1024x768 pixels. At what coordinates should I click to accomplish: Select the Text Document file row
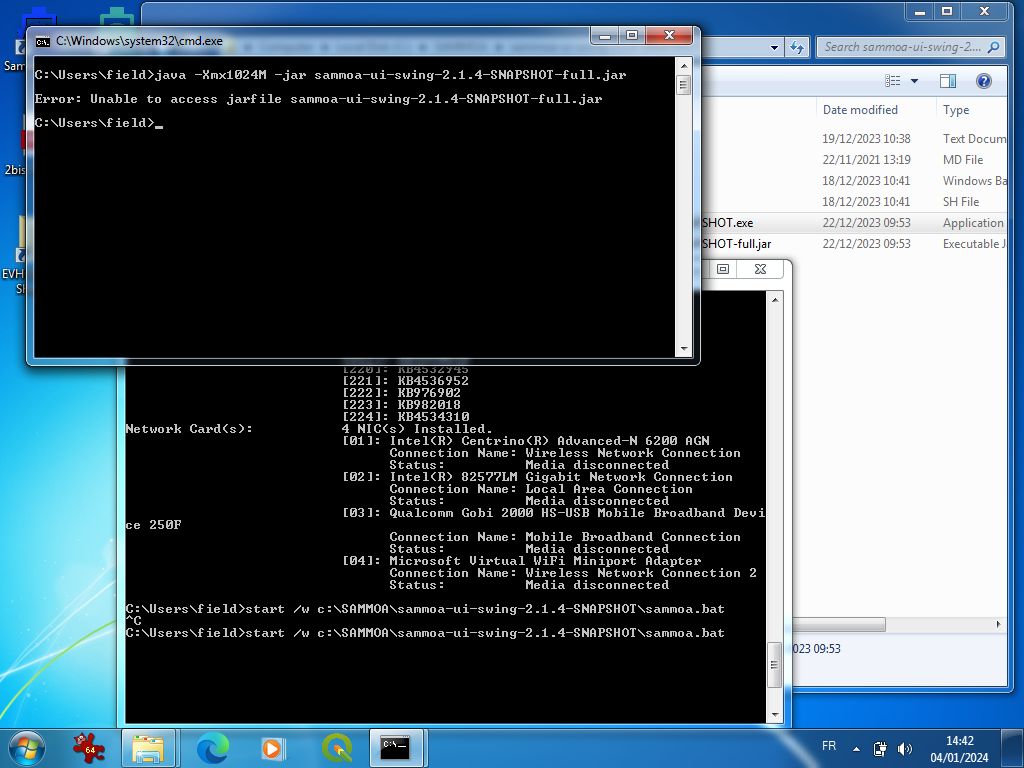[x=854, y=138]
